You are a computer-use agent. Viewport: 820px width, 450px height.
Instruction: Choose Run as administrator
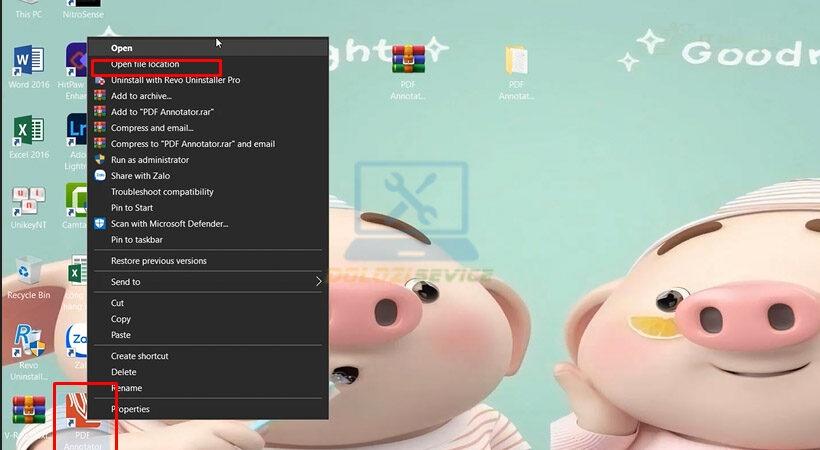[149, 160]
